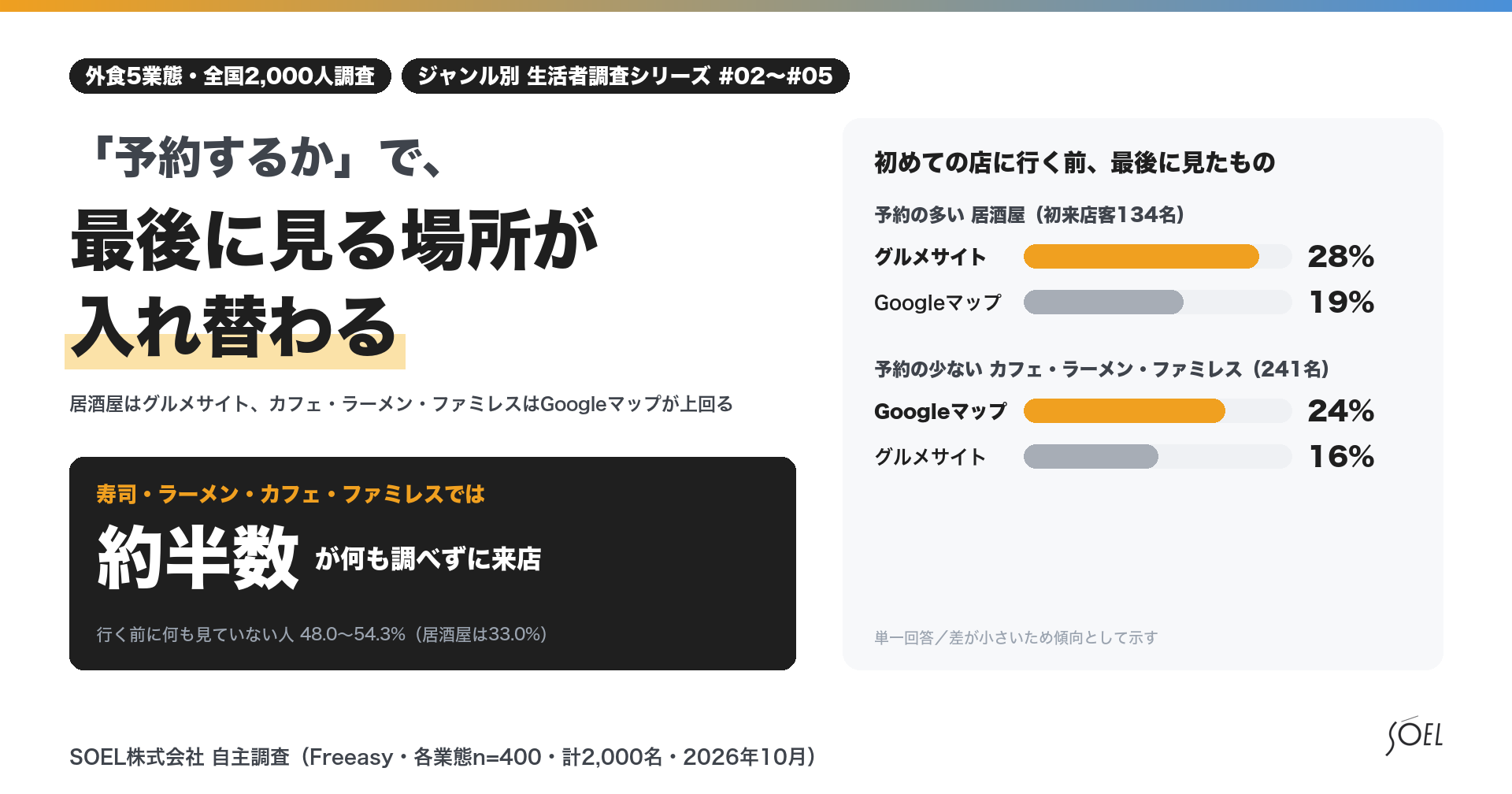This screenshot has width=1512, height=794.
Task: Click the chart title 初めての店に行く前、最後に見たもの
Action: (1074, 162)
